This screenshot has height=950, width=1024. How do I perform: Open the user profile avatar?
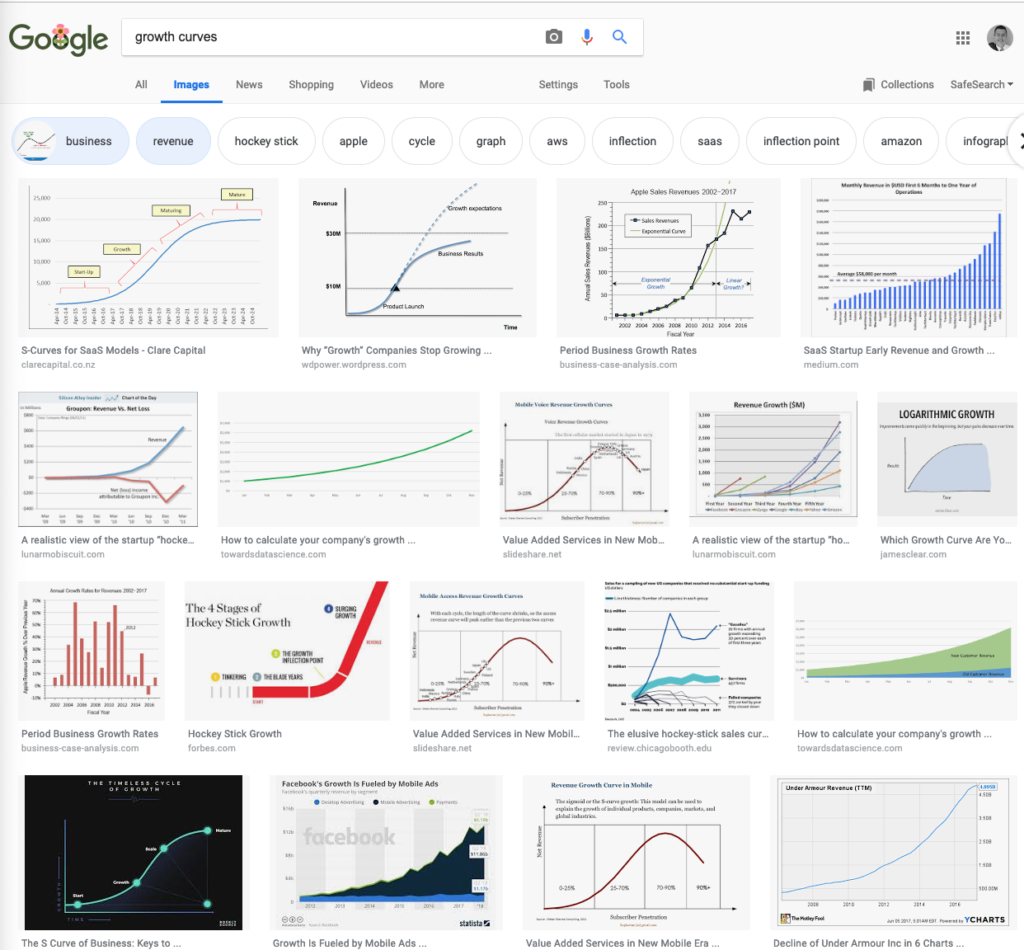coord(999,38)
